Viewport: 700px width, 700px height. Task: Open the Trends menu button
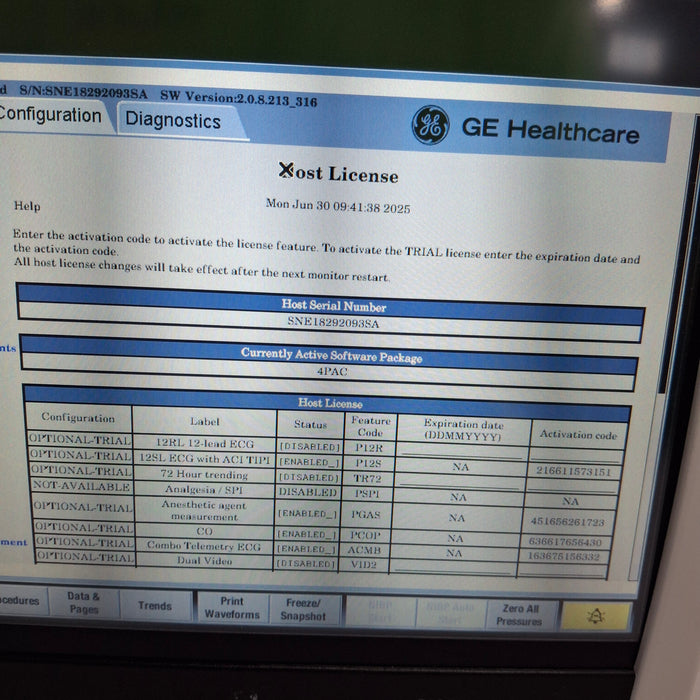[x=155, y=606]
